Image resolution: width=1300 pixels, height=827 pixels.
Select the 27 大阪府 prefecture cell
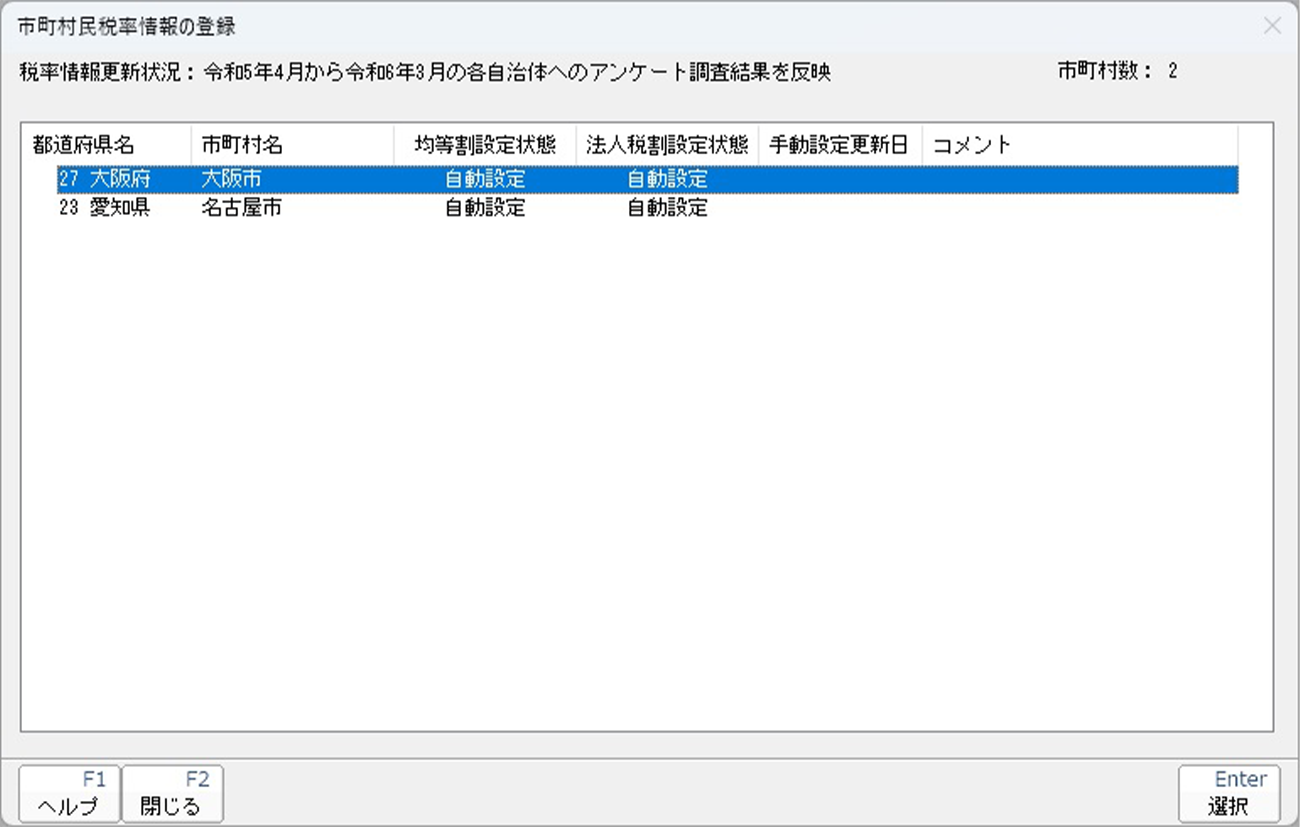click(x=105, y=180)
